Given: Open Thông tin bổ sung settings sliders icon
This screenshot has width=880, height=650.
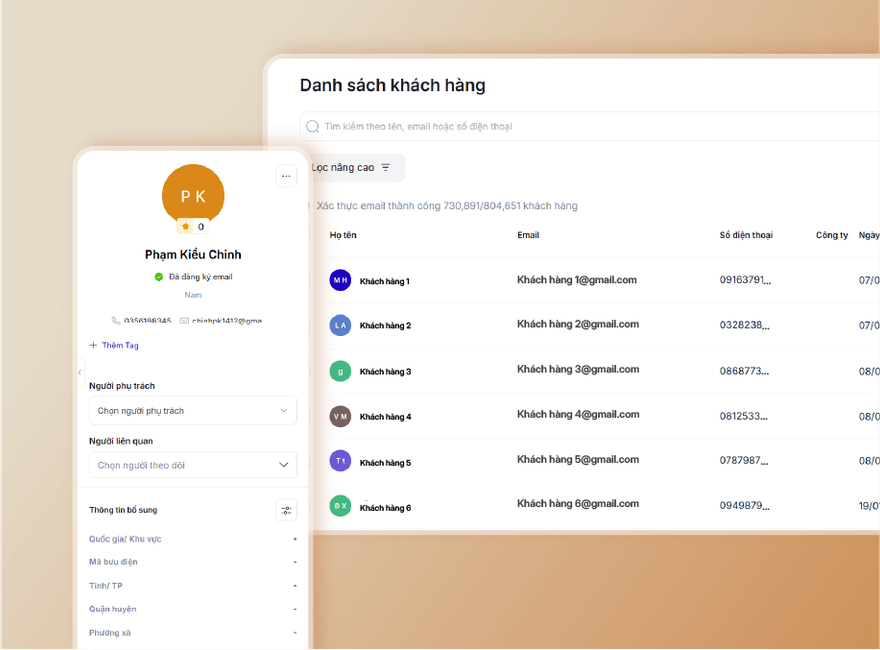Looking at the screenshot, I should pos(286,510).
